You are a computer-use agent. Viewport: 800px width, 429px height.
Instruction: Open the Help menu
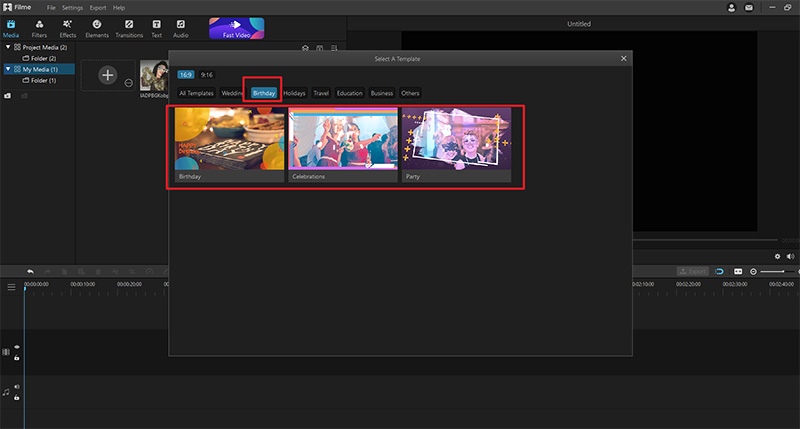pyautogui.click(x=119, y=8)
